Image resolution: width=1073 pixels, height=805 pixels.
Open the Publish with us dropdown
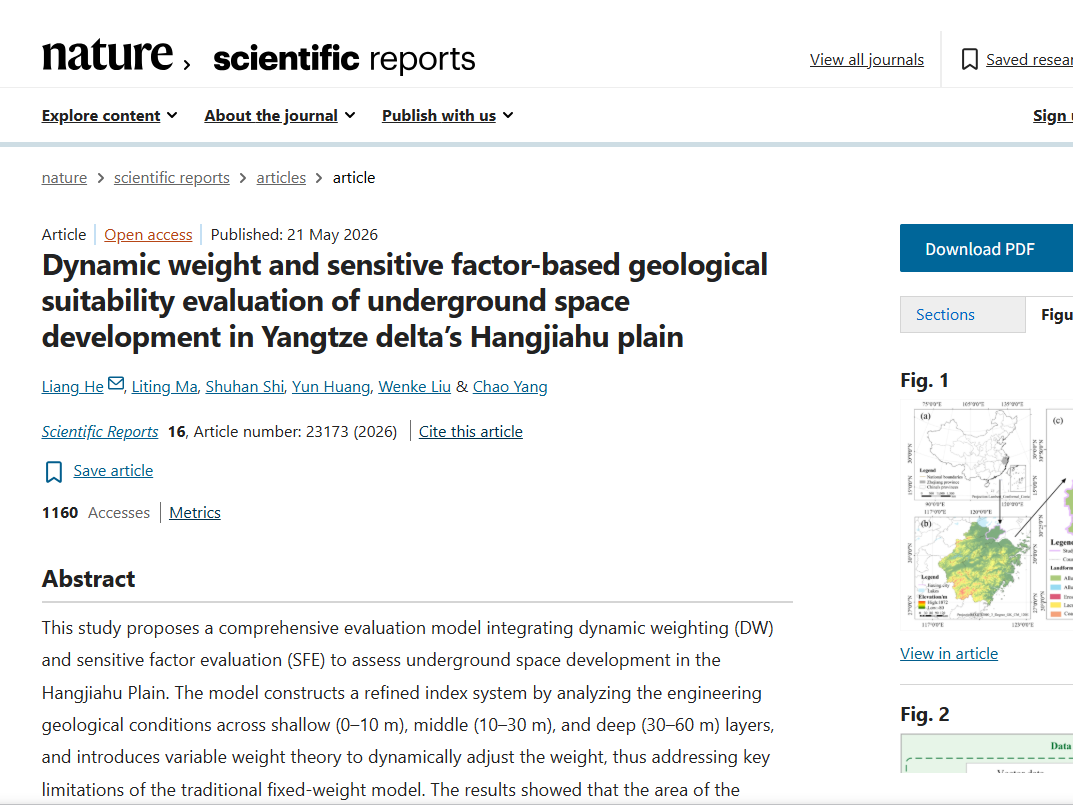pyautogui.click(x=448, y=116)
